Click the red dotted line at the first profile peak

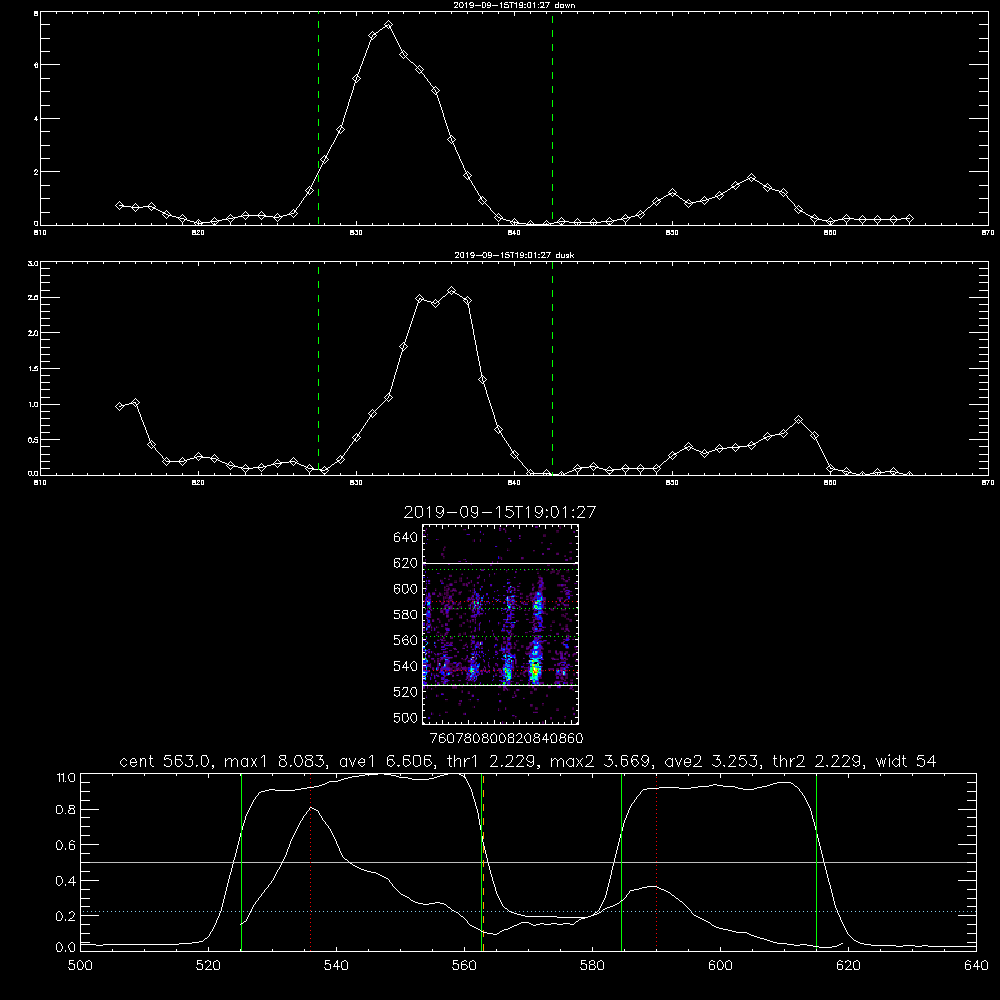[x=311, y=862]
